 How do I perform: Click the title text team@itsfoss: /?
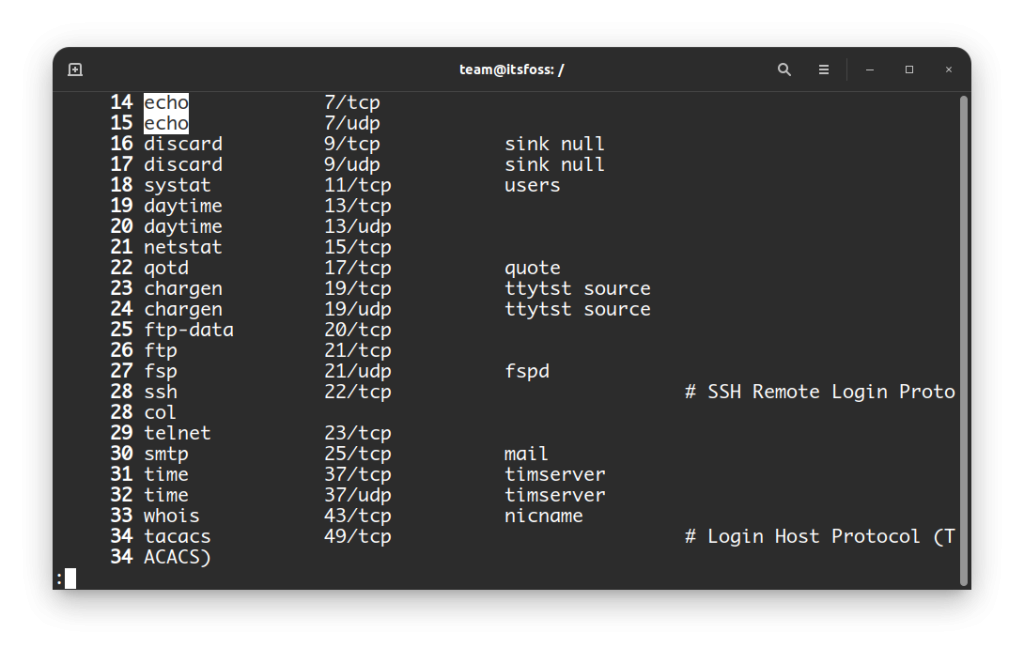(x=511, y=69)
